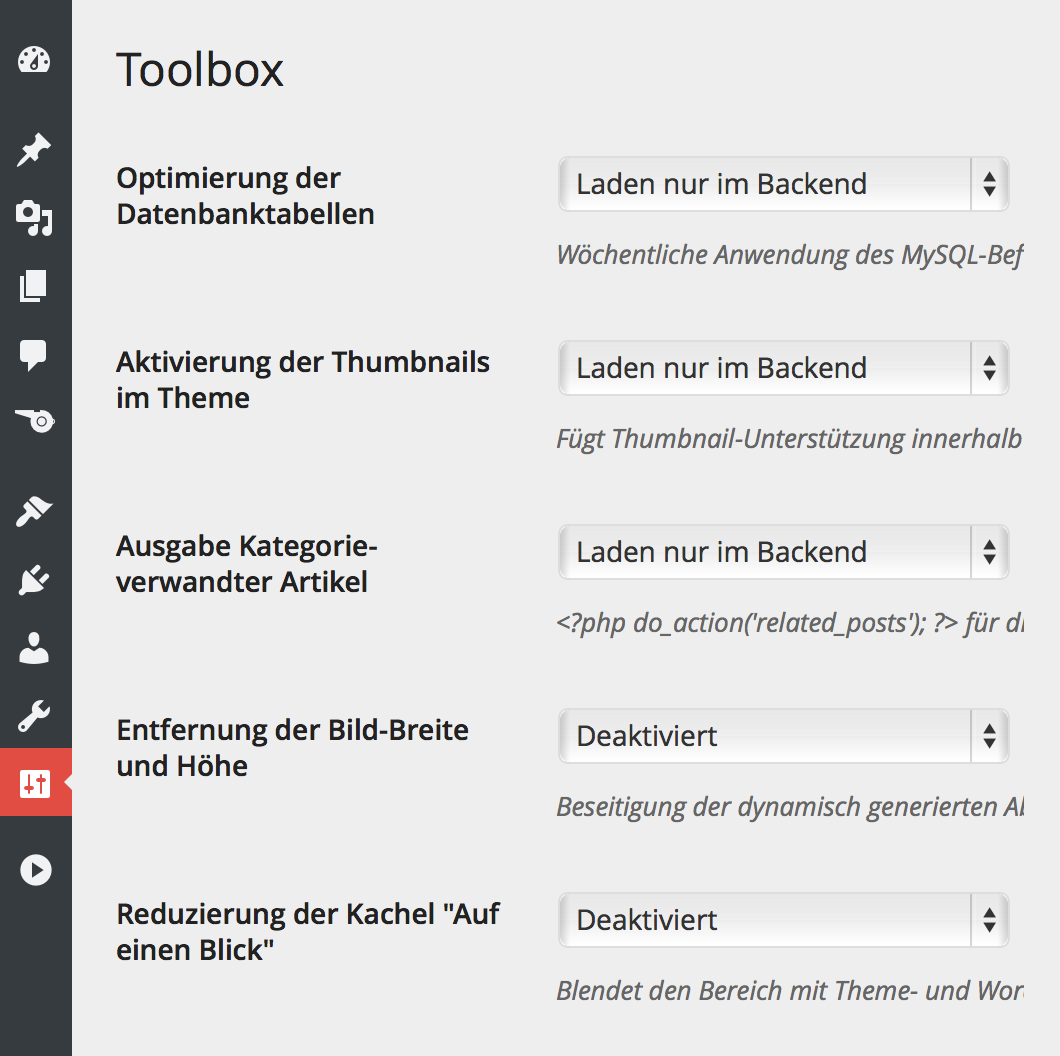Open the Media library icon

click(x=34, y=218)
